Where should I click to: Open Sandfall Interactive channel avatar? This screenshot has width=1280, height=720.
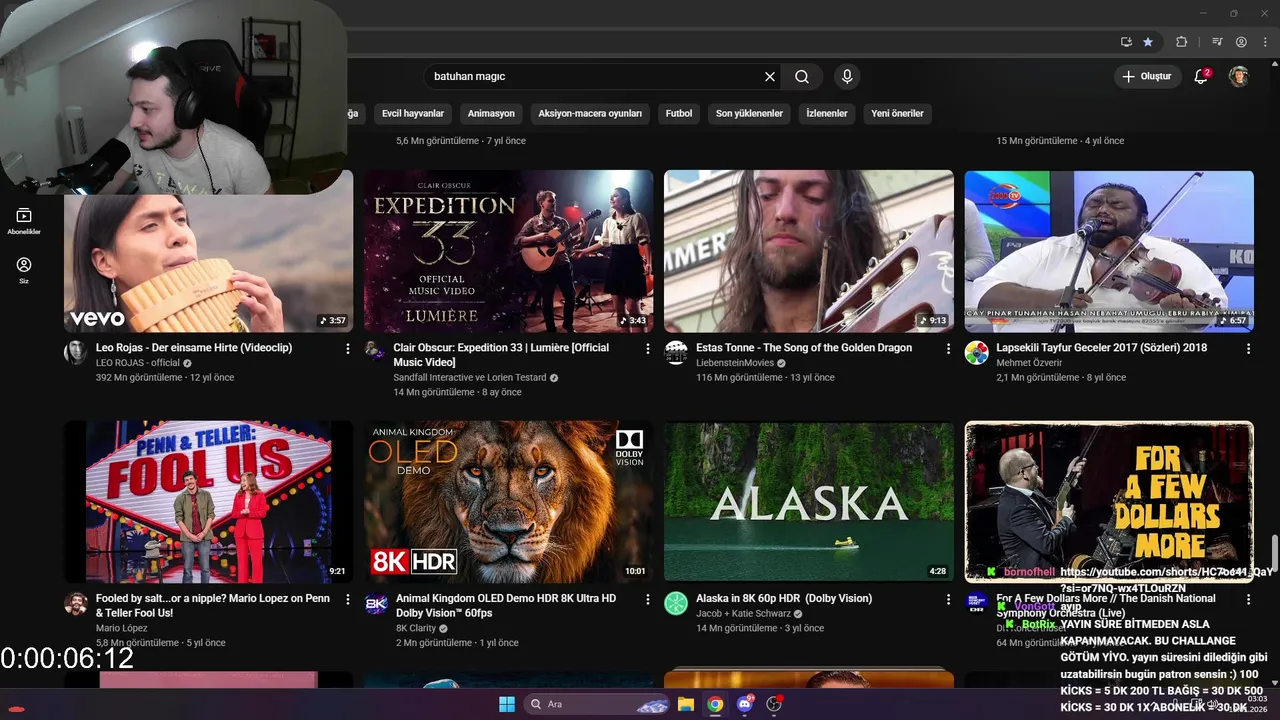click(374, 351)
